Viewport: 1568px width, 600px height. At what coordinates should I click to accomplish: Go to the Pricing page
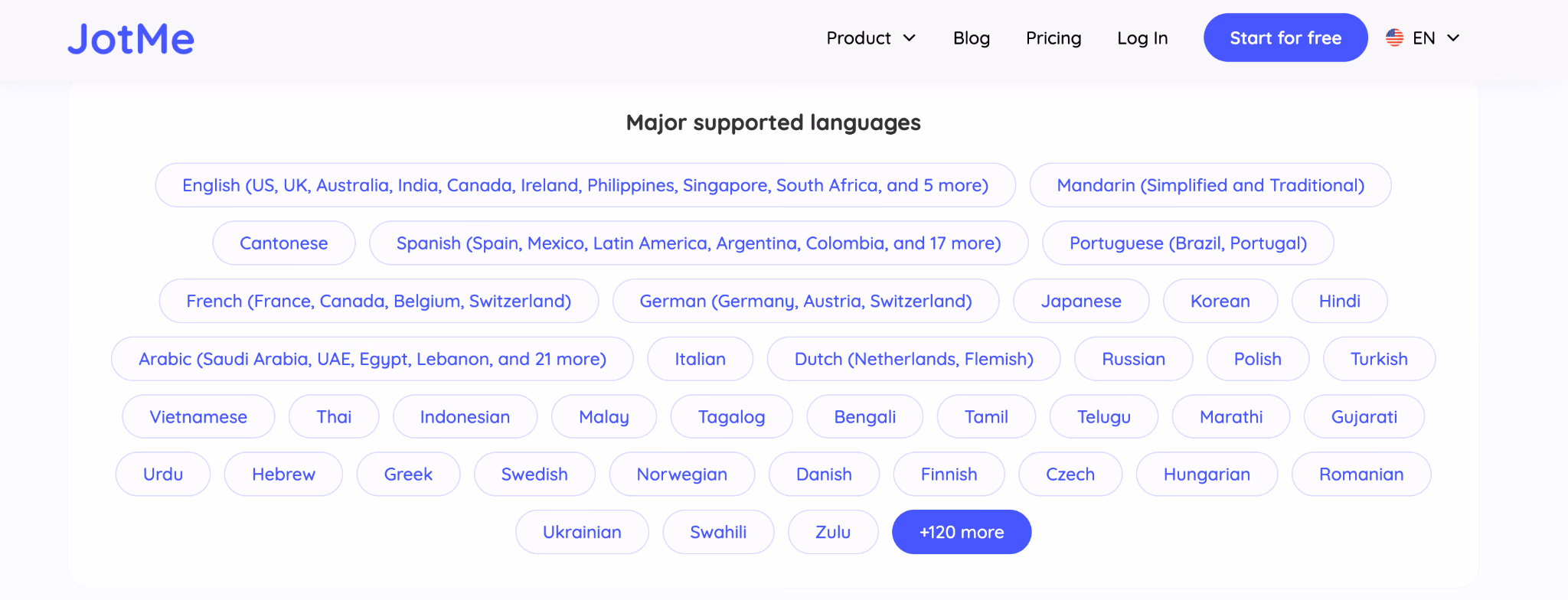click(1053, 38)
